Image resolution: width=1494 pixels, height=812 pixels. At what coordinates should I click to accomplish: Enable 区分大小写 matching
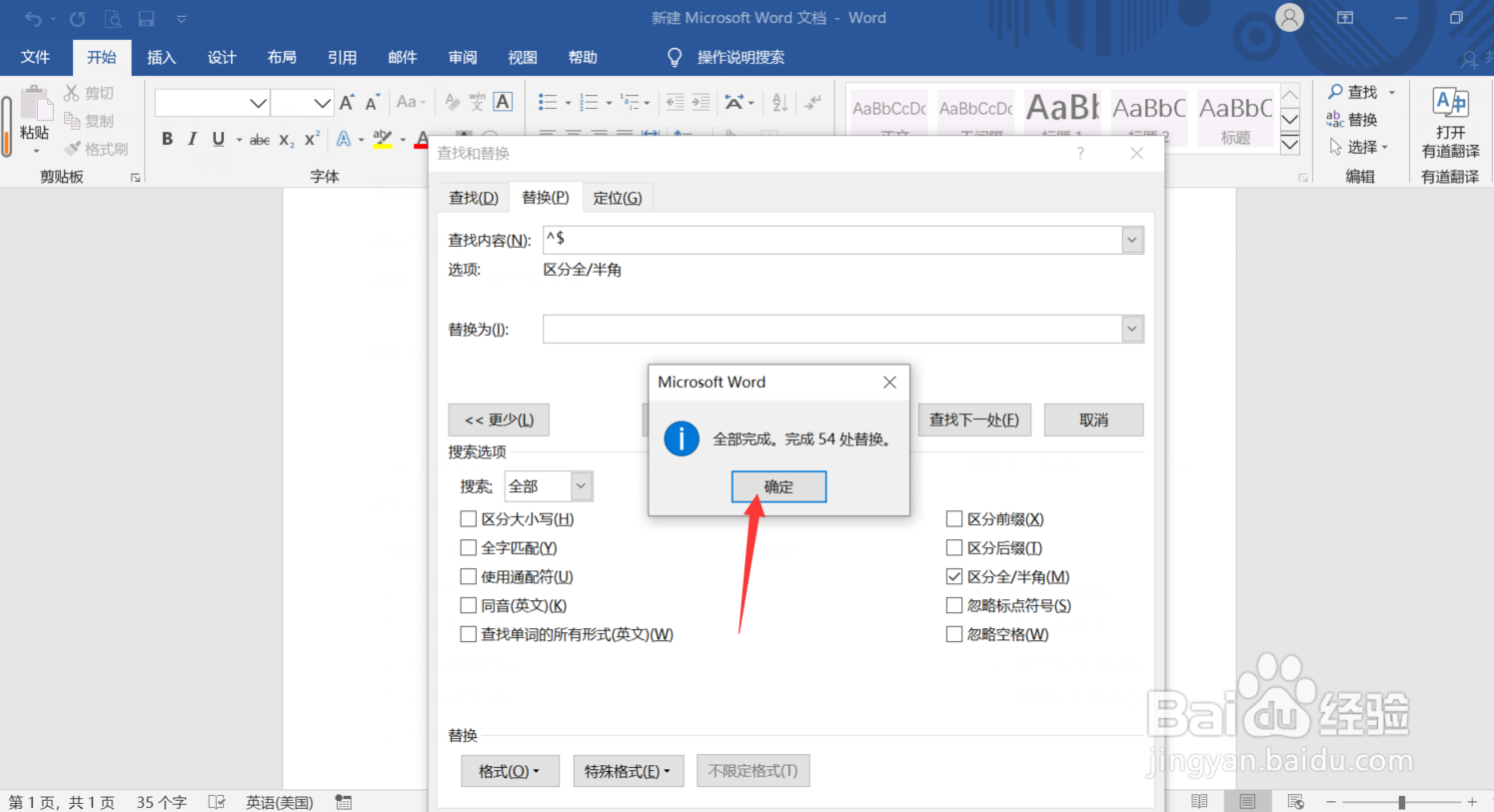coord(468,518)
